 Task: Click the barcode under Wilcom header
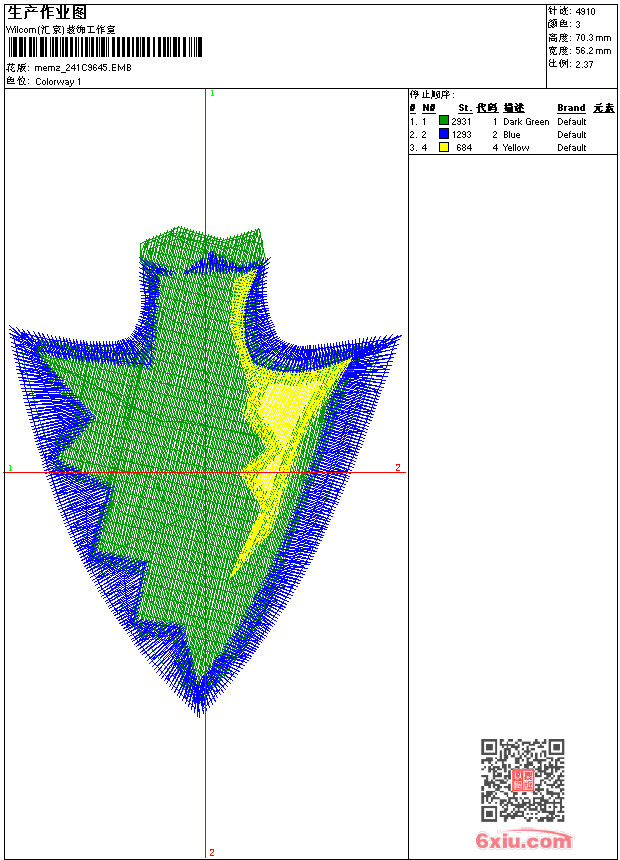pos(105,48)
